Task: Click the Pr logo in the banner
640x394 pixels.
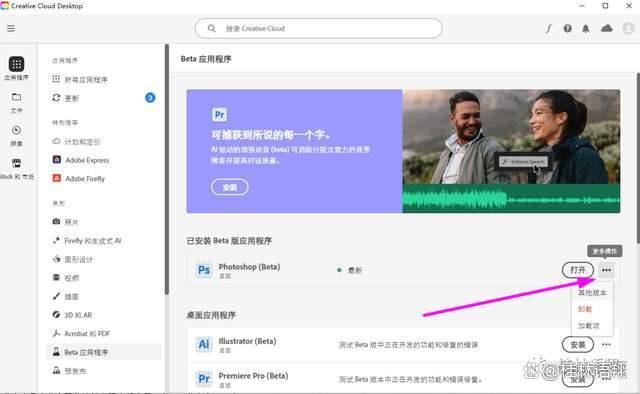Action: [x=220, y=115]
